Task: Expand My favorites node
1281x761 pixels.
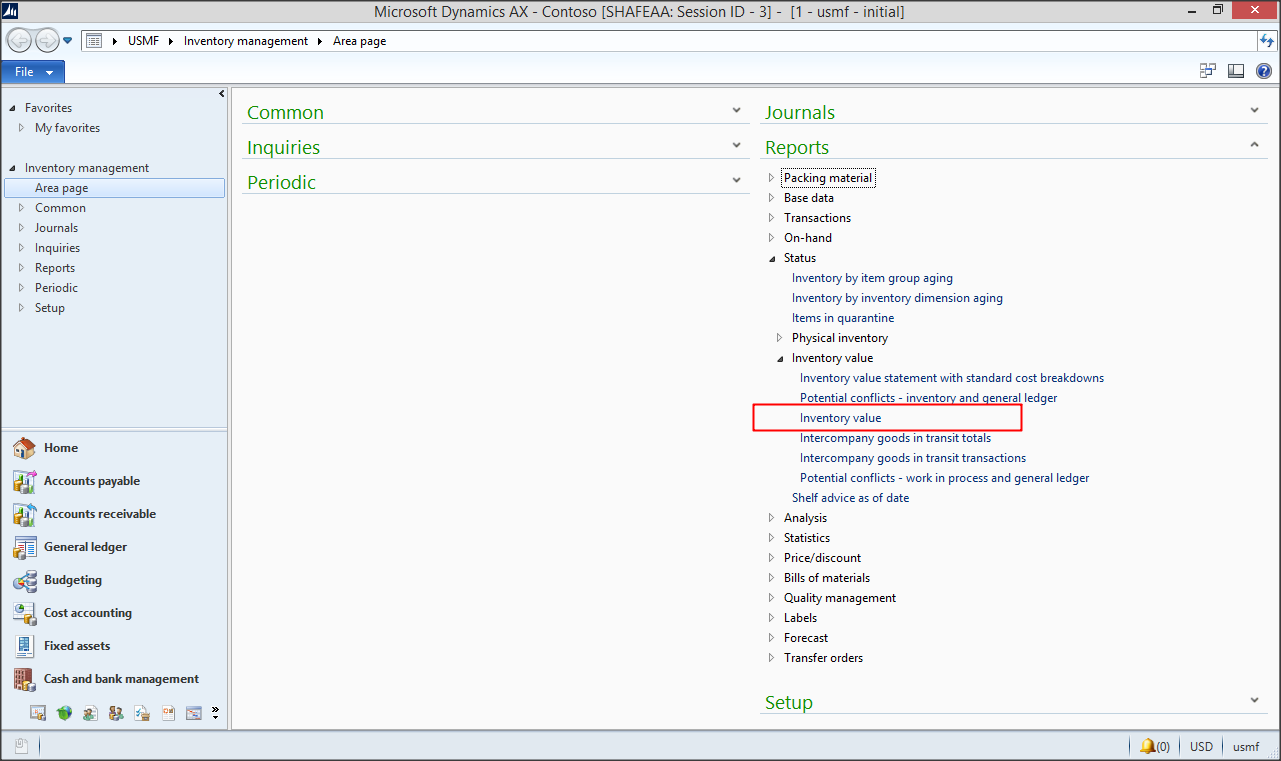Action: tap(21, 128)
